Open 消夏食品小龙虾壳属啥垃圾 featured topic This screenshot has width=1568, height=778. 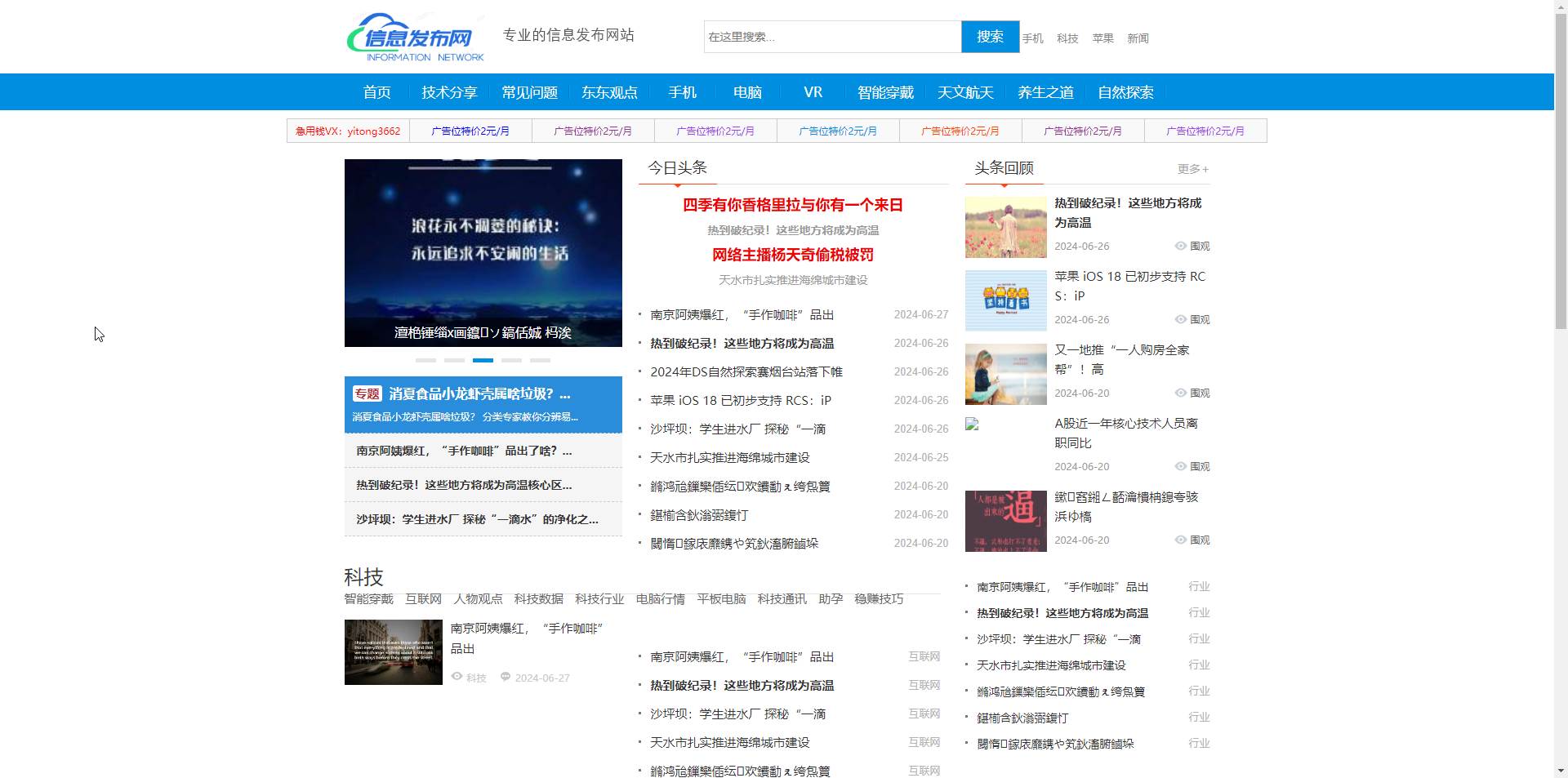[479, 393]
